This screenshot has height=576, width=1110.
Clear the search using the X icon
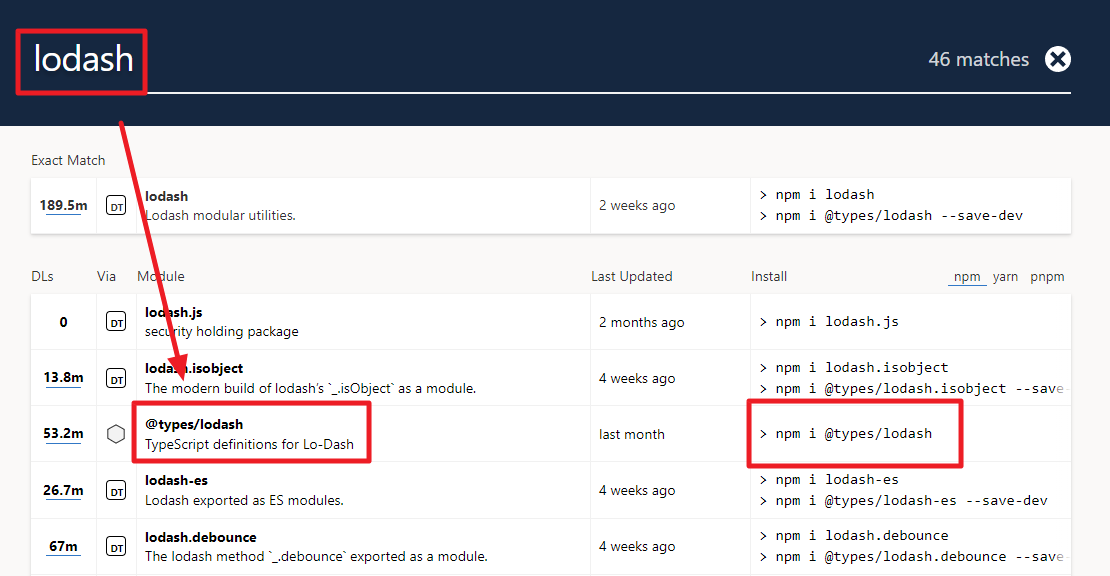tap(1058, 59)
